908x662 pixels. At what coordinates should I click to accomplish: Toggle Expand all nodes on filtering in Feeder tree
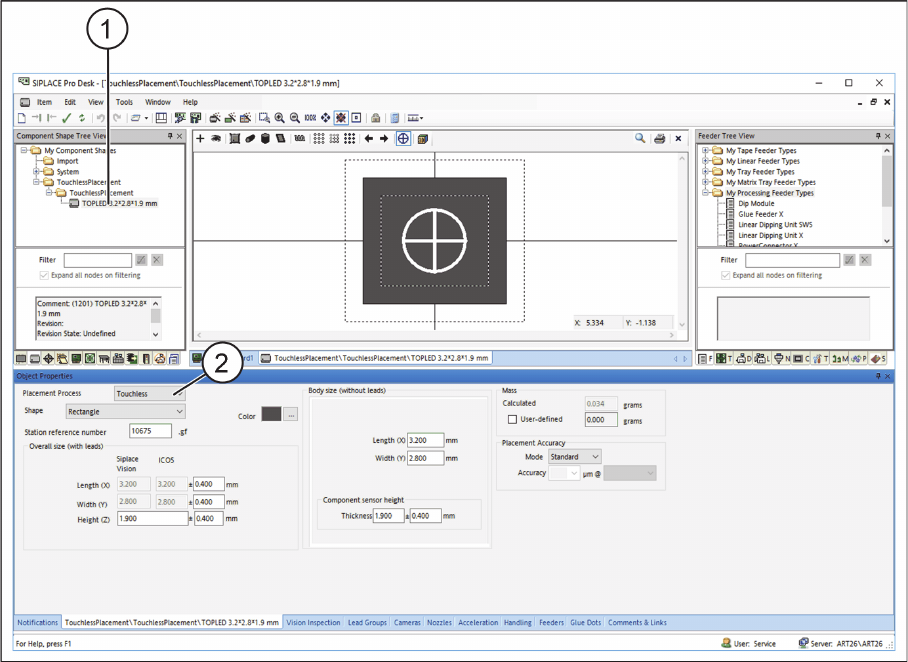click(x=724, y=275)
